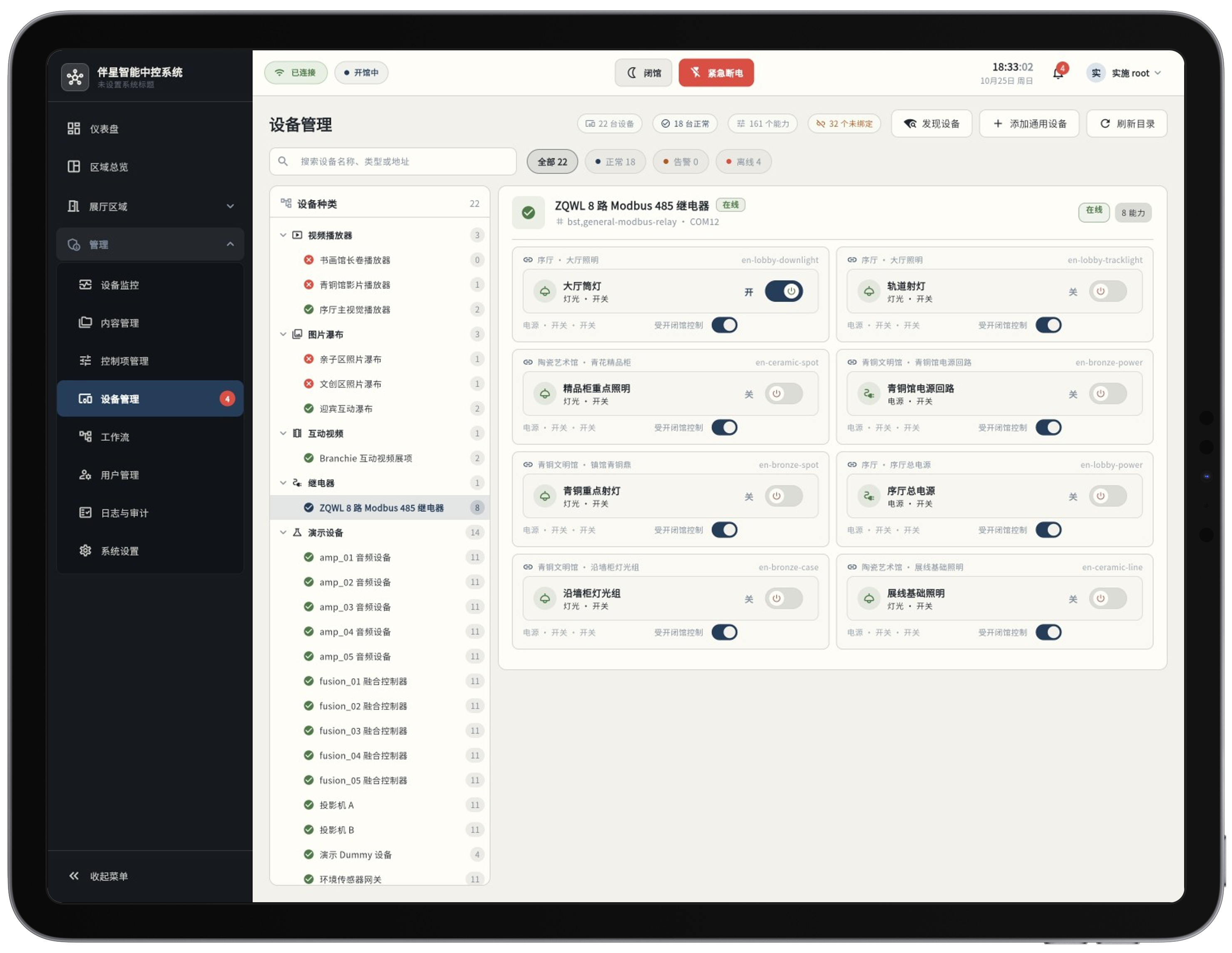1232x953 pixels.
Task: Collapse the 互动视频 tree group
Action: (x=283, y=433)
